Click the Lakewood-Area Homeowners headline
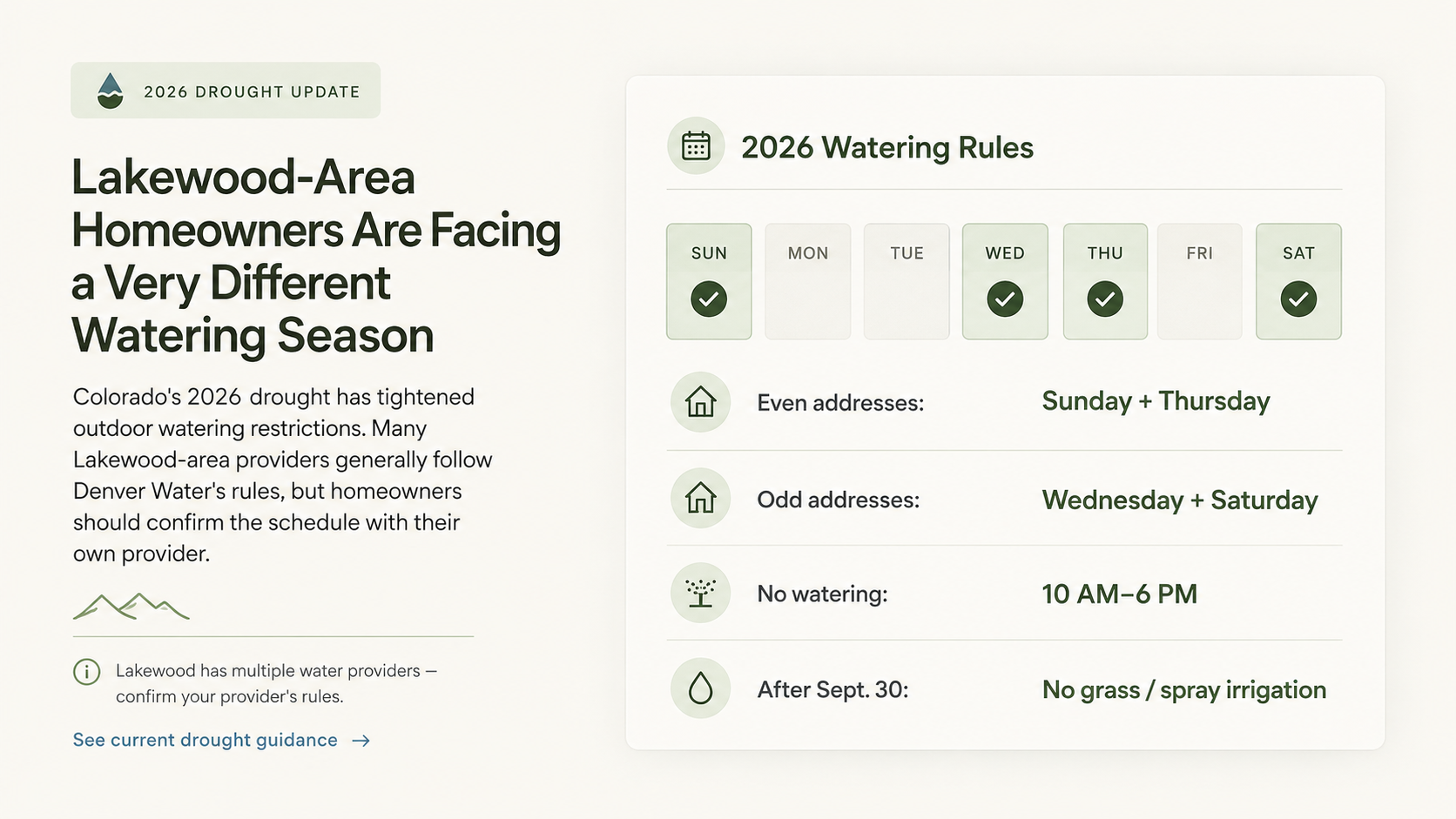The width and height of the screenshot is (1456, 819). [x=316, y=256]
